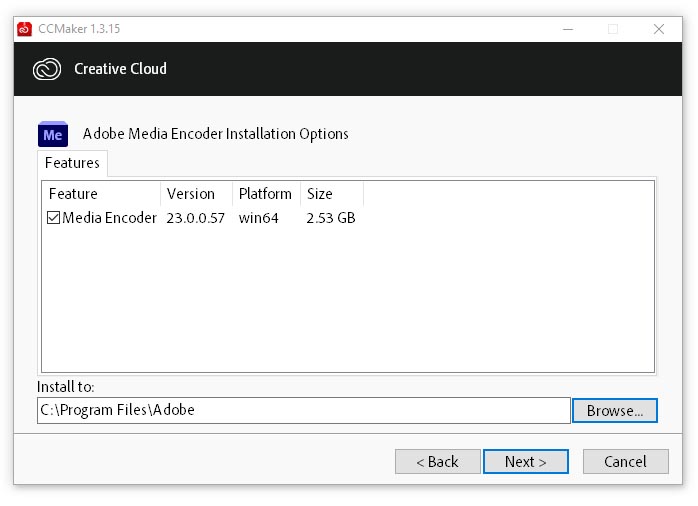Click size value 2.53 GB

pyautogui.click(x=331, y=218)
